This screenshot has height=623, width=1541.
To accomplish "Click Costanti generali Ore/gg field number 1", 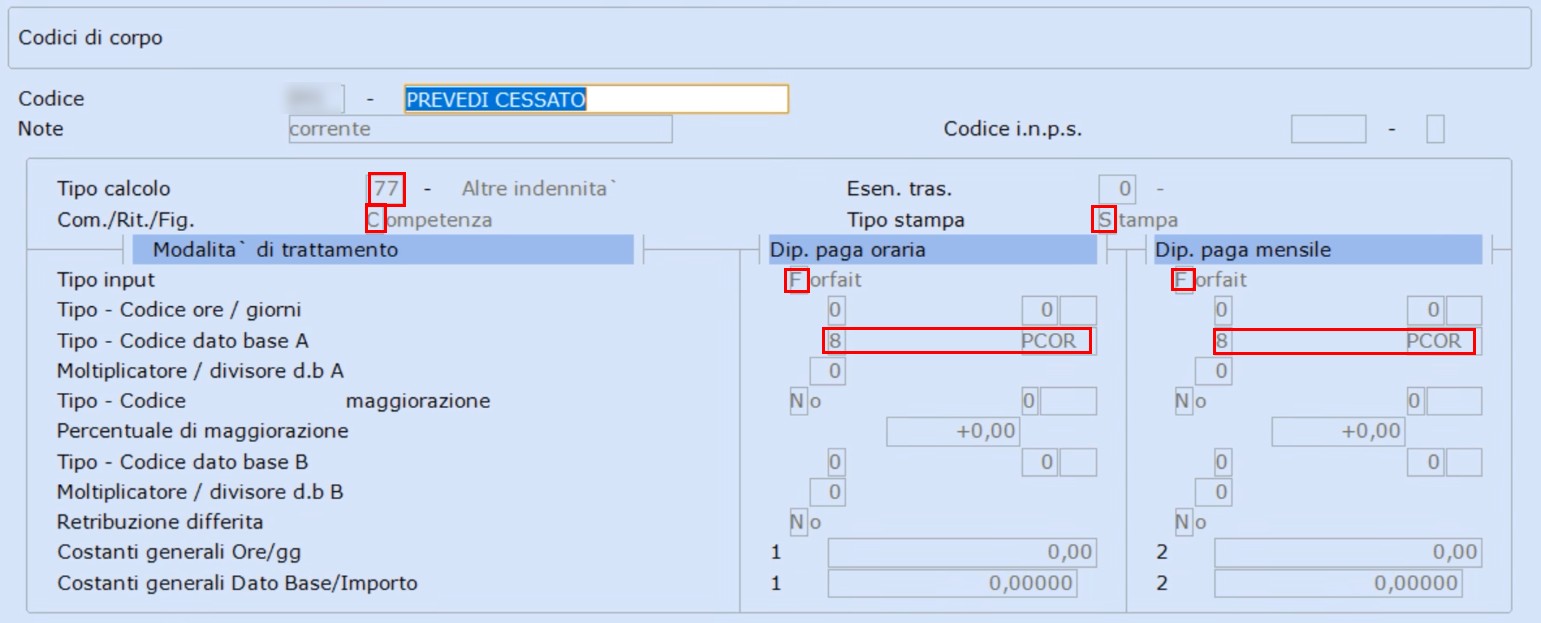I will pos(962,552).
